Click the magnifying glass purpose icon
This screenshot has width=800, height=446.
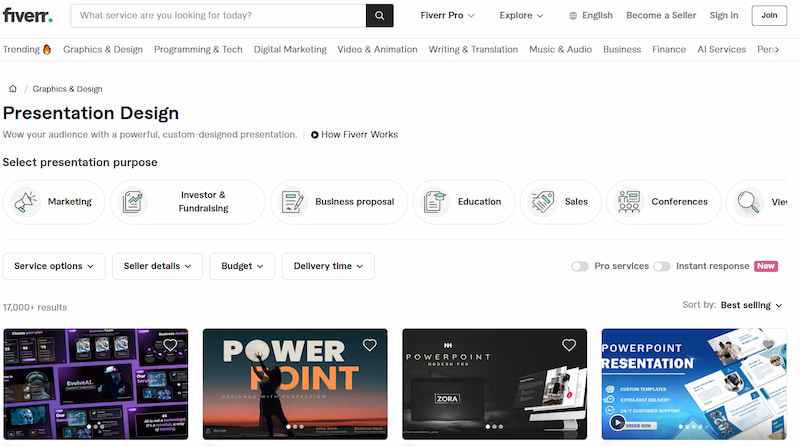748,202
